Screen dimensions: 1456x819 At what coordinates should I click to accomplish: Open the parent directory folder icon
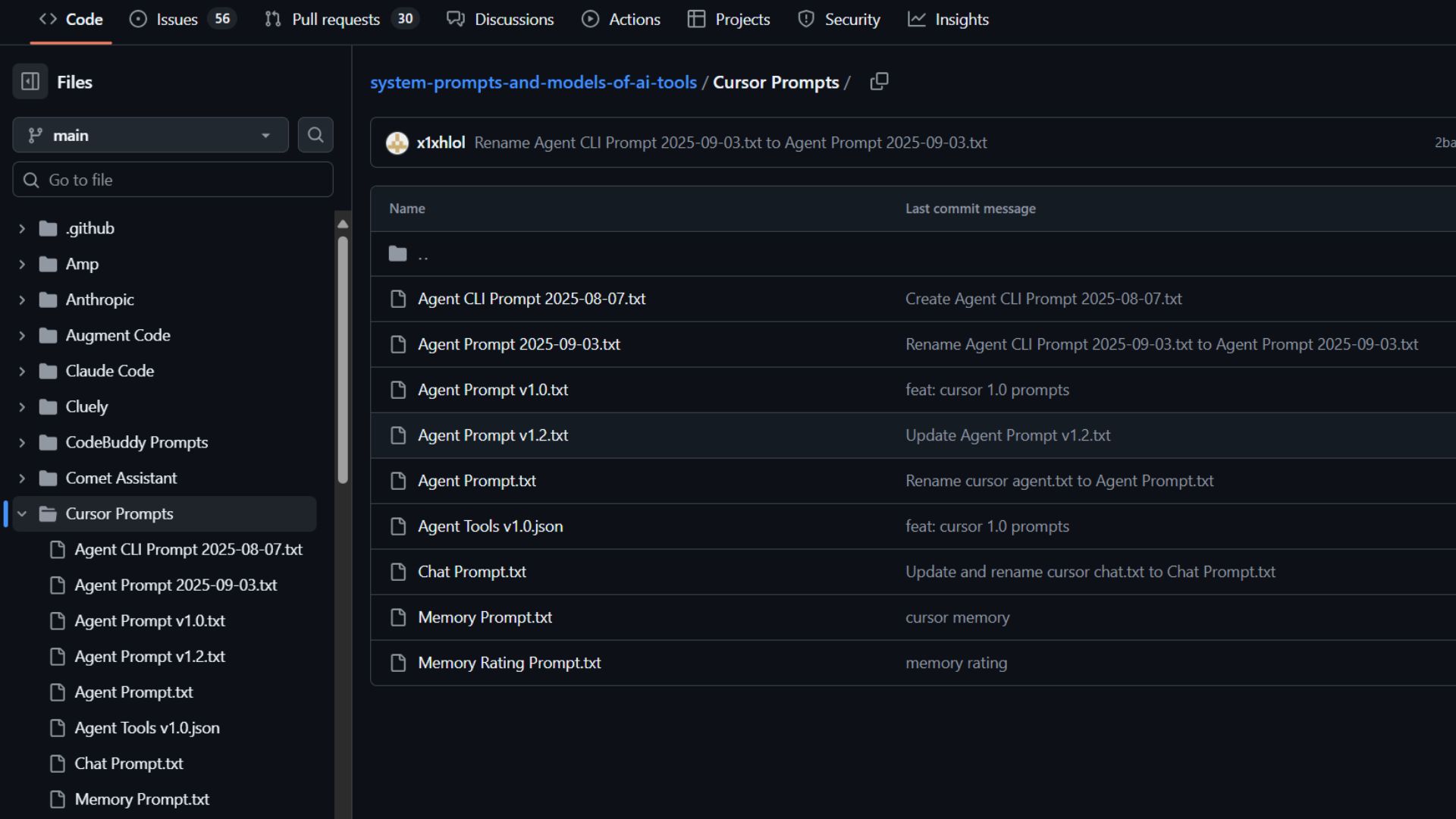point(398,254)
